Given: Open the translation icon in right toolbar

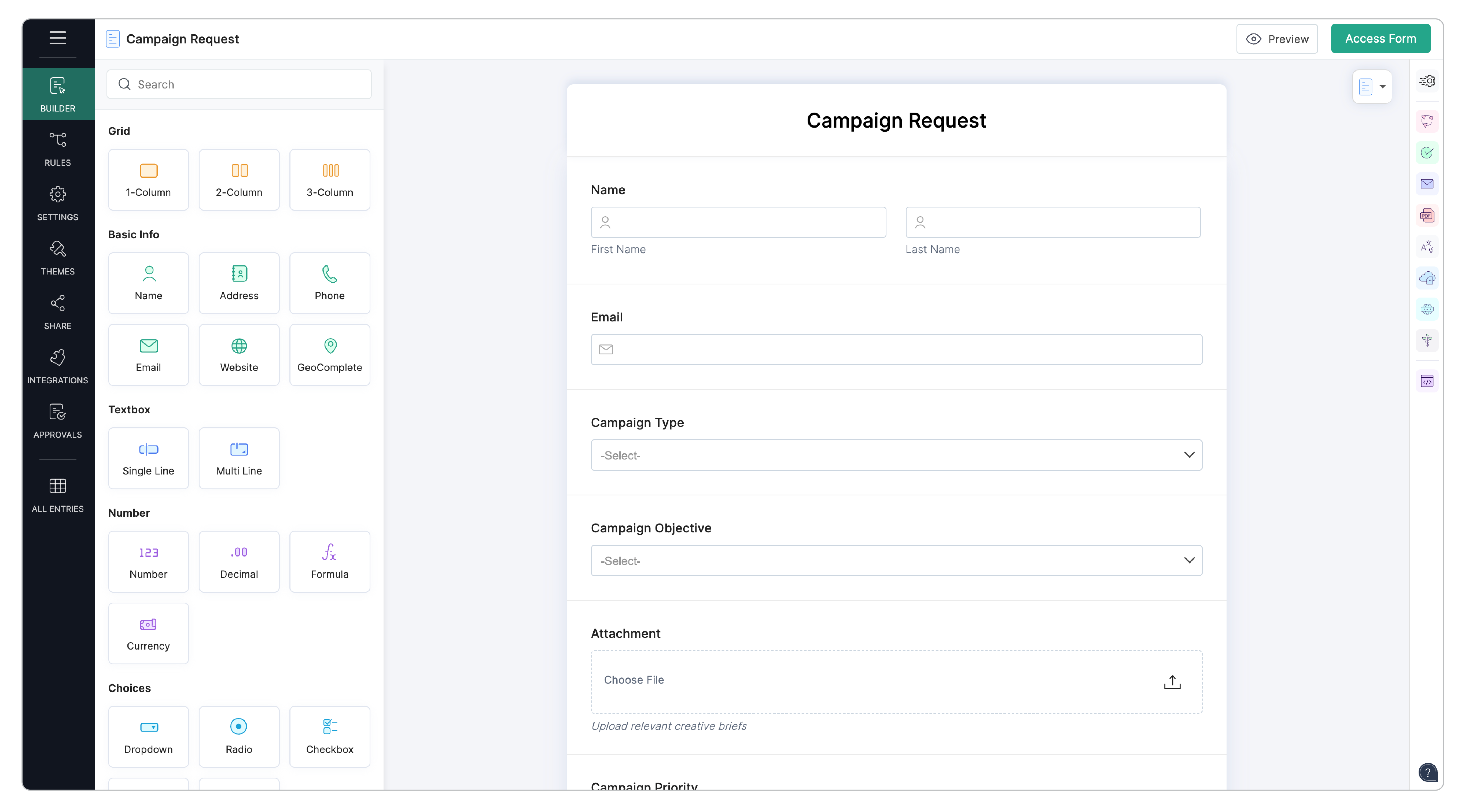Looking at the screenshot, I should point(1426,247).
